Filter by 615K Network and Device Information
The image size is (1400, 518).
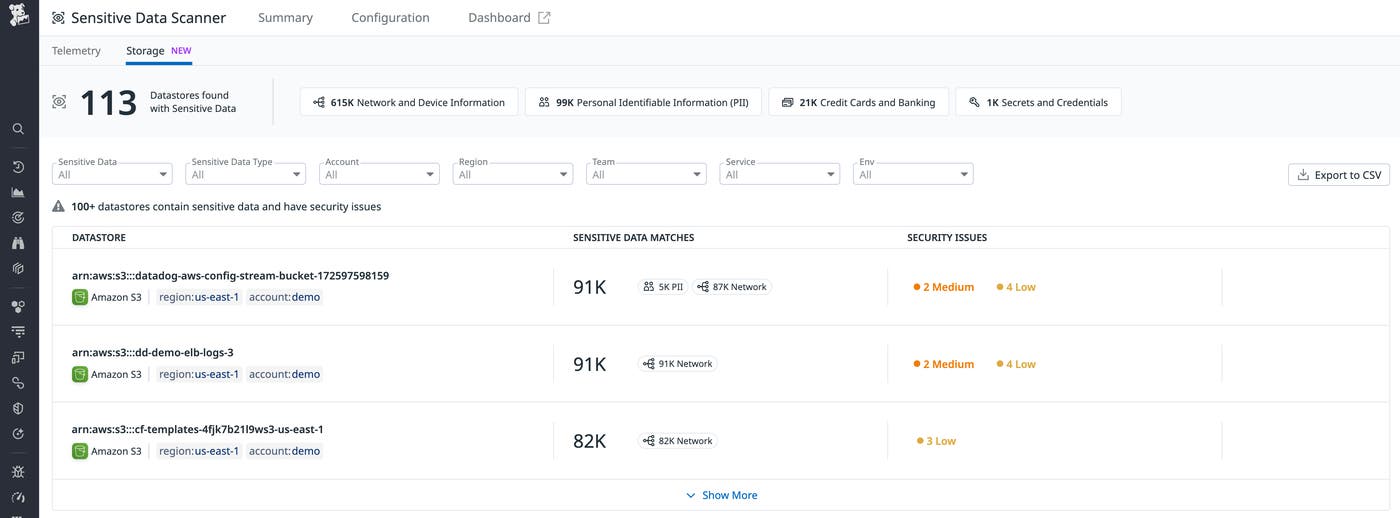pyautogui.click(x=409, y=102)
